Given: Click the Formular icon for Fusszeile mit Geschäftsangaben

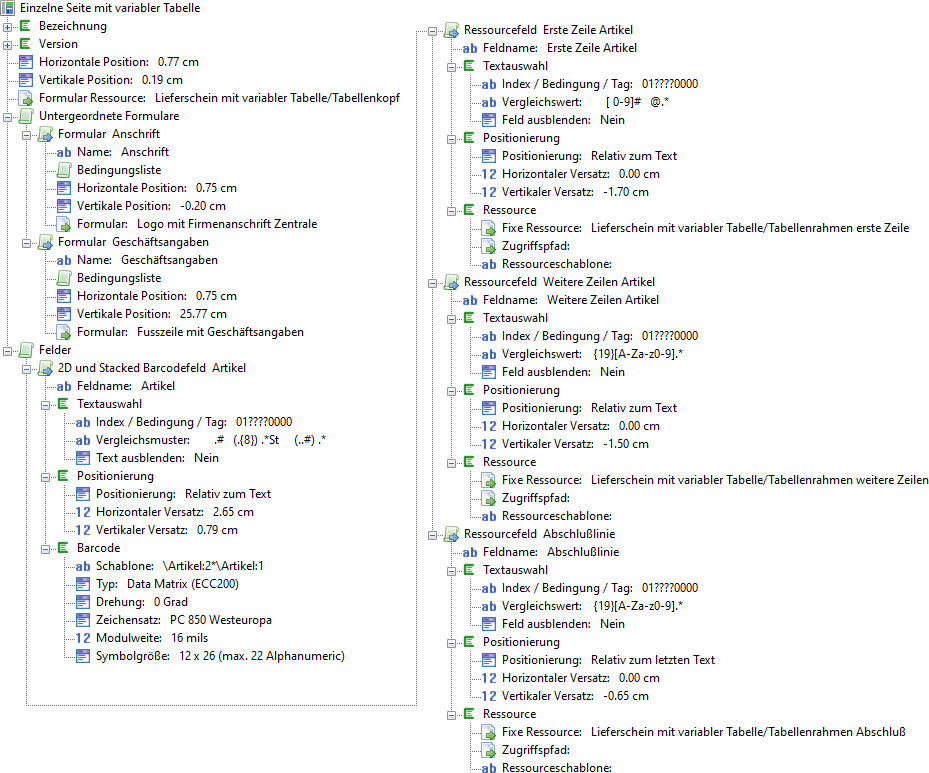Looking at the screenshot, I should [64, 332].
